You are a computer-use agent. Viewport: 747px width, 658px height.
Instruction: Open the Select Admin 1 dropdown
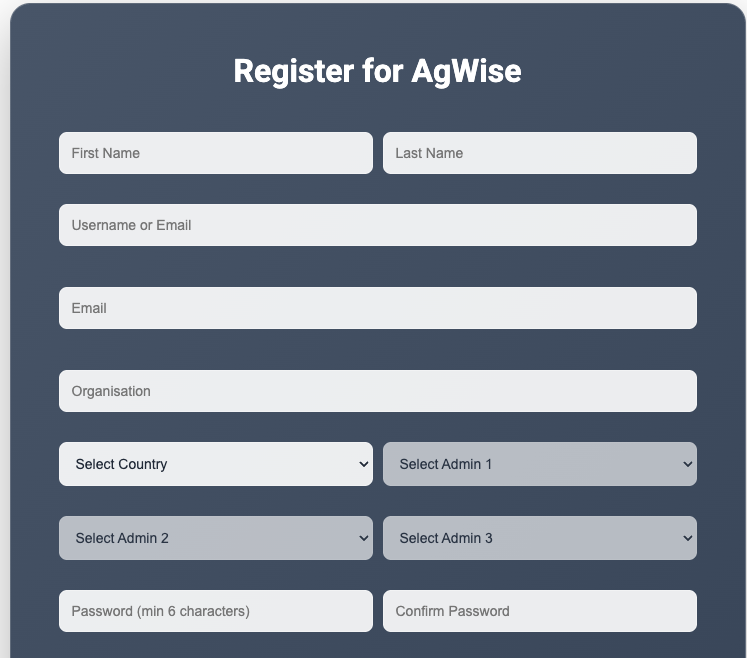coord(539,464)
